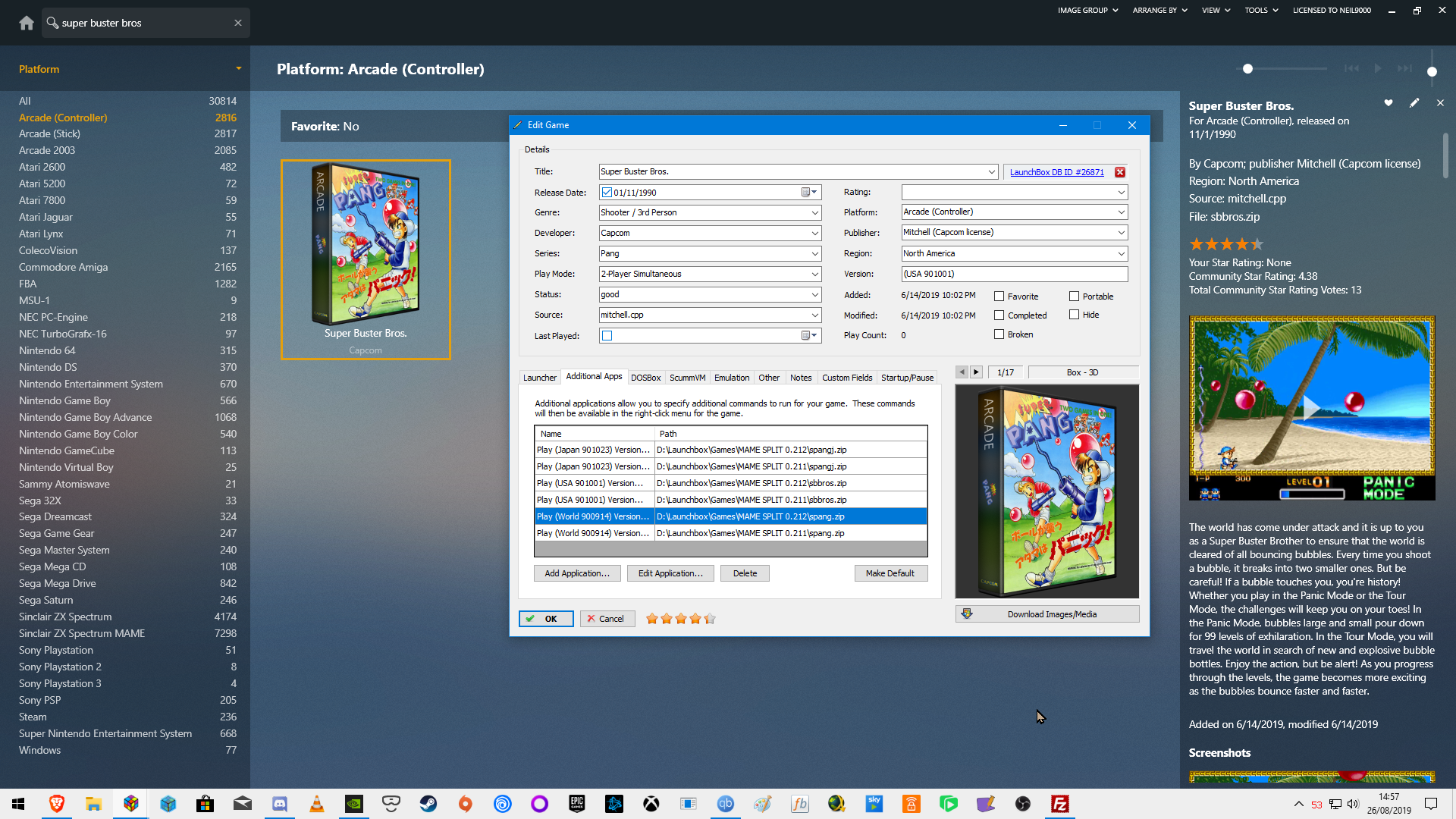Clear the search box text

click(x=238, y=23)
